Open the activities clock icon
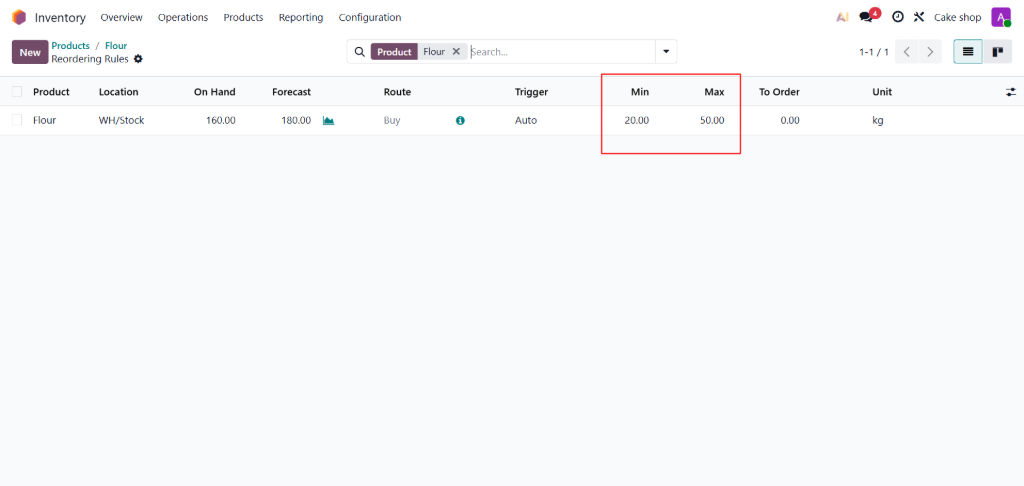Screen dimensions: 1024x486 point(897,17)
